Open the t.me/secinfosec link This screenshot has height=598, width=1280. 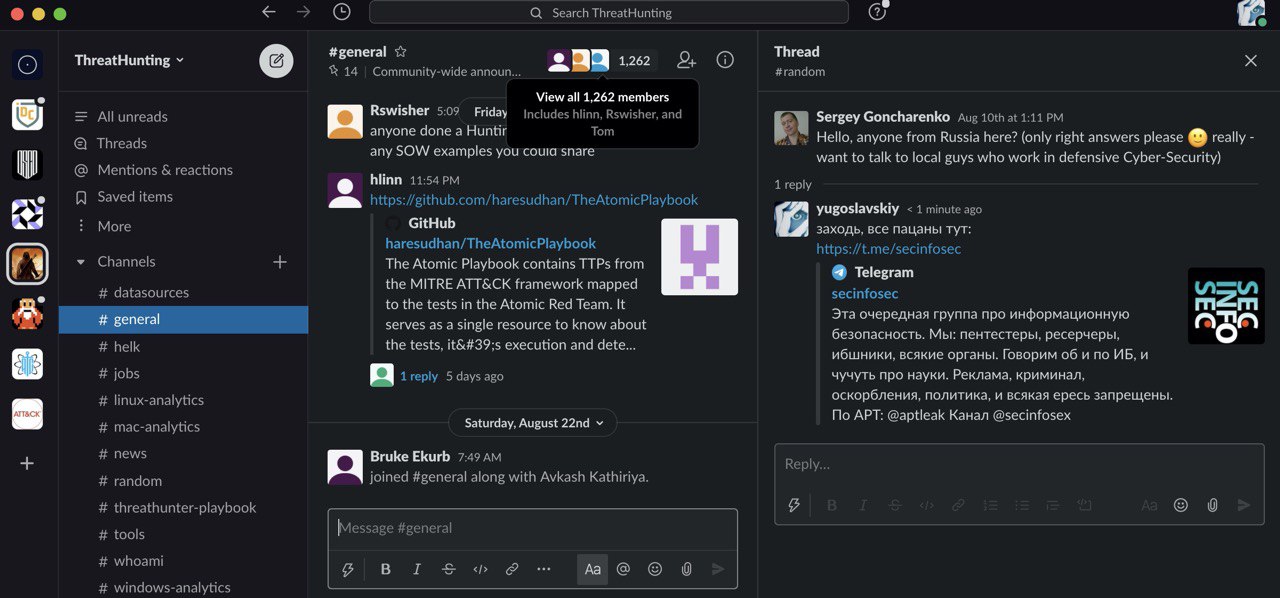888,249
